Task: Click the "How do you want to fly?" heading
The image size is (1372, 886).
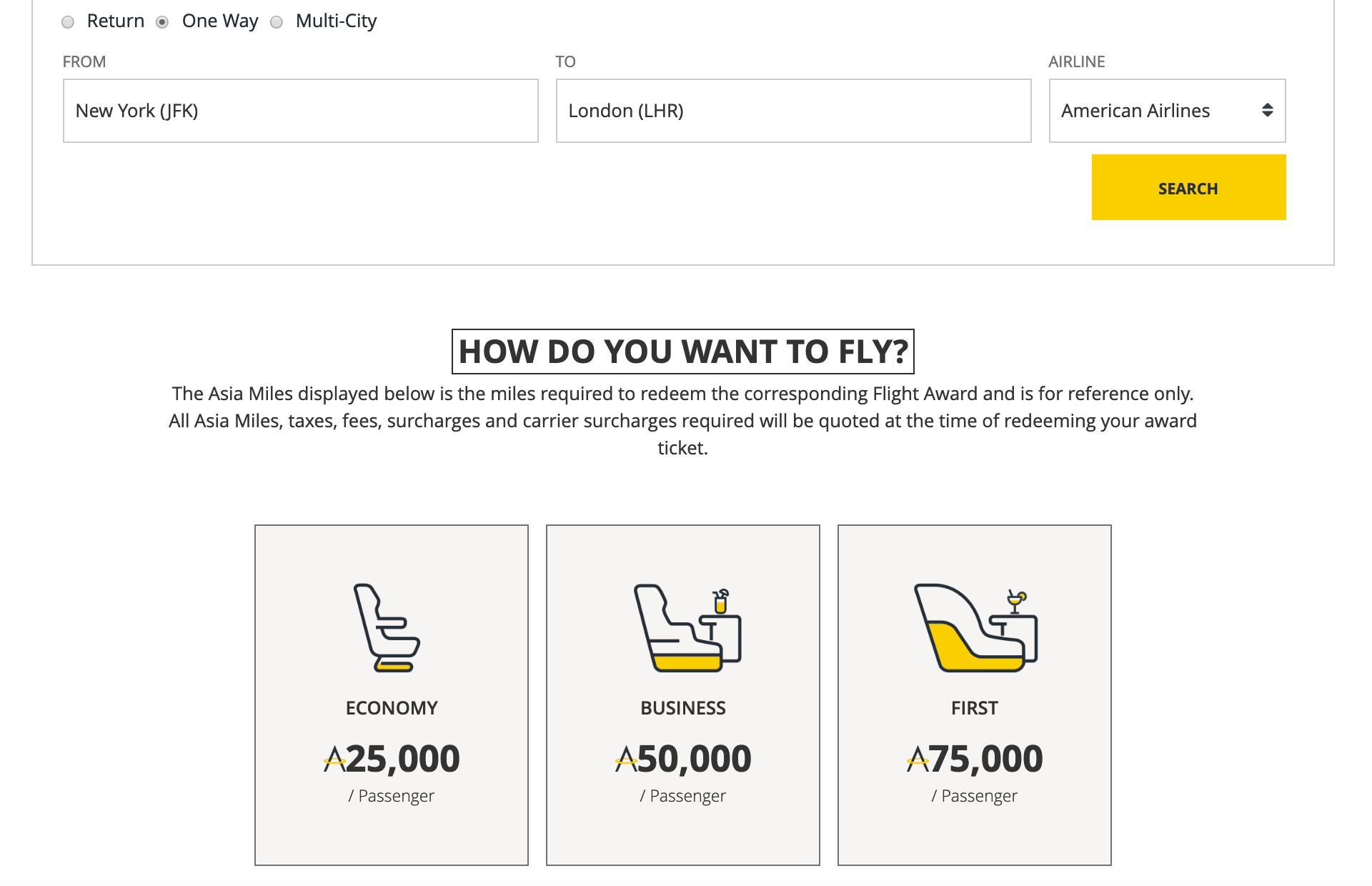Action: (x=683, y=352)
